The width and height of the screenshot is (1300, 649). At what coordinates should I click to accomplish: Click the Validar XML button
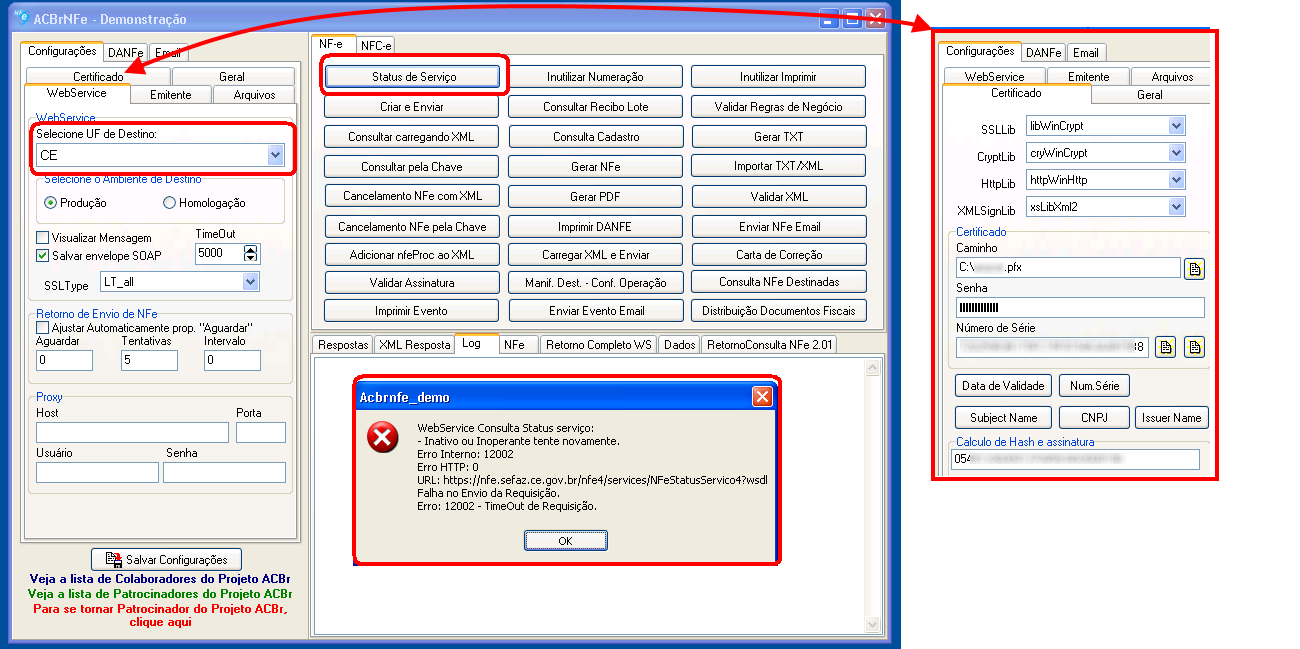point(779,197)
